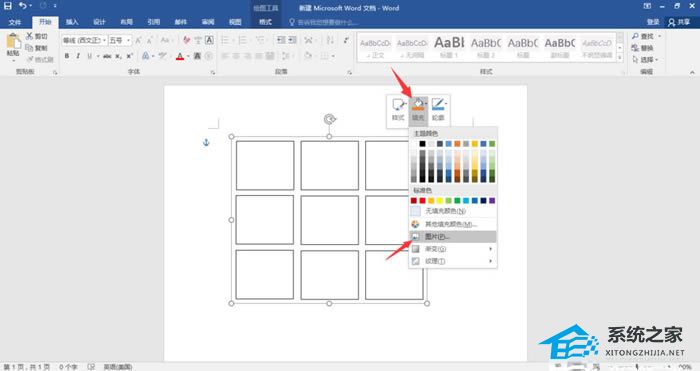700x371 pixels.
Task: Click the word count in the status bar
Action: (68, 367)
